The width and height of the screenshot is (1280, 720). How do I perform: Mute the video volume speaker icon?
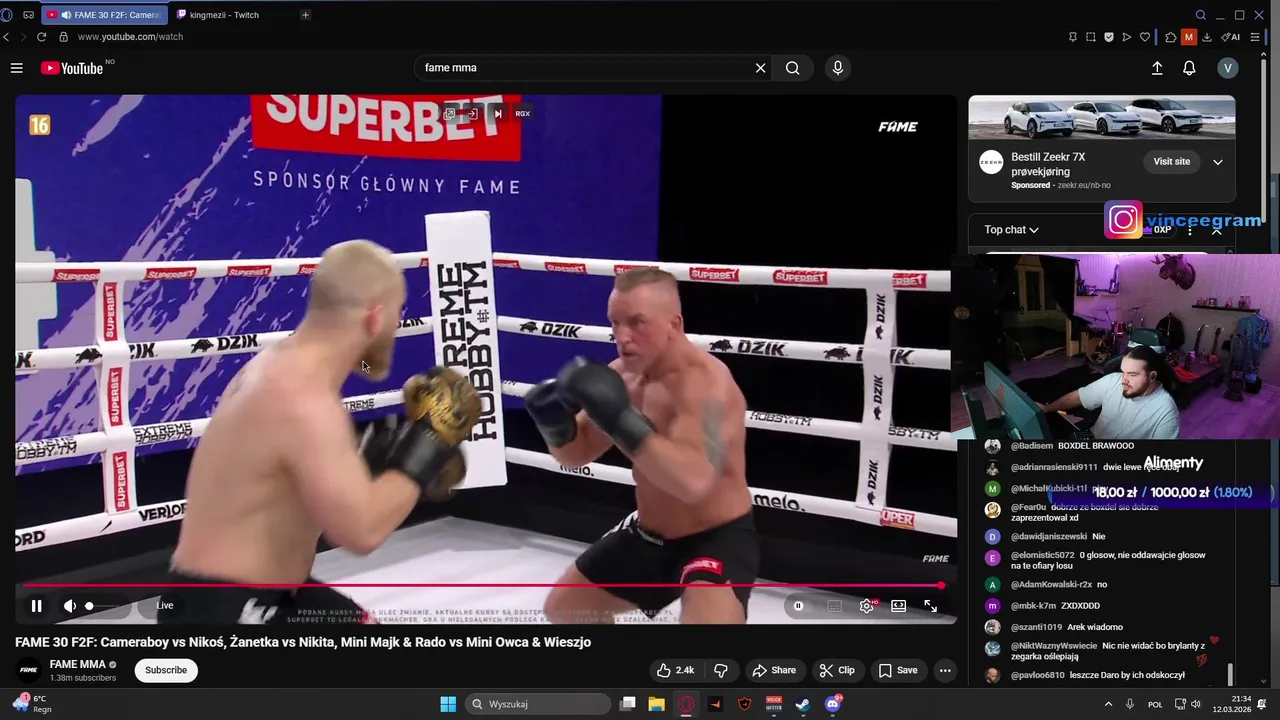[70, 606]
